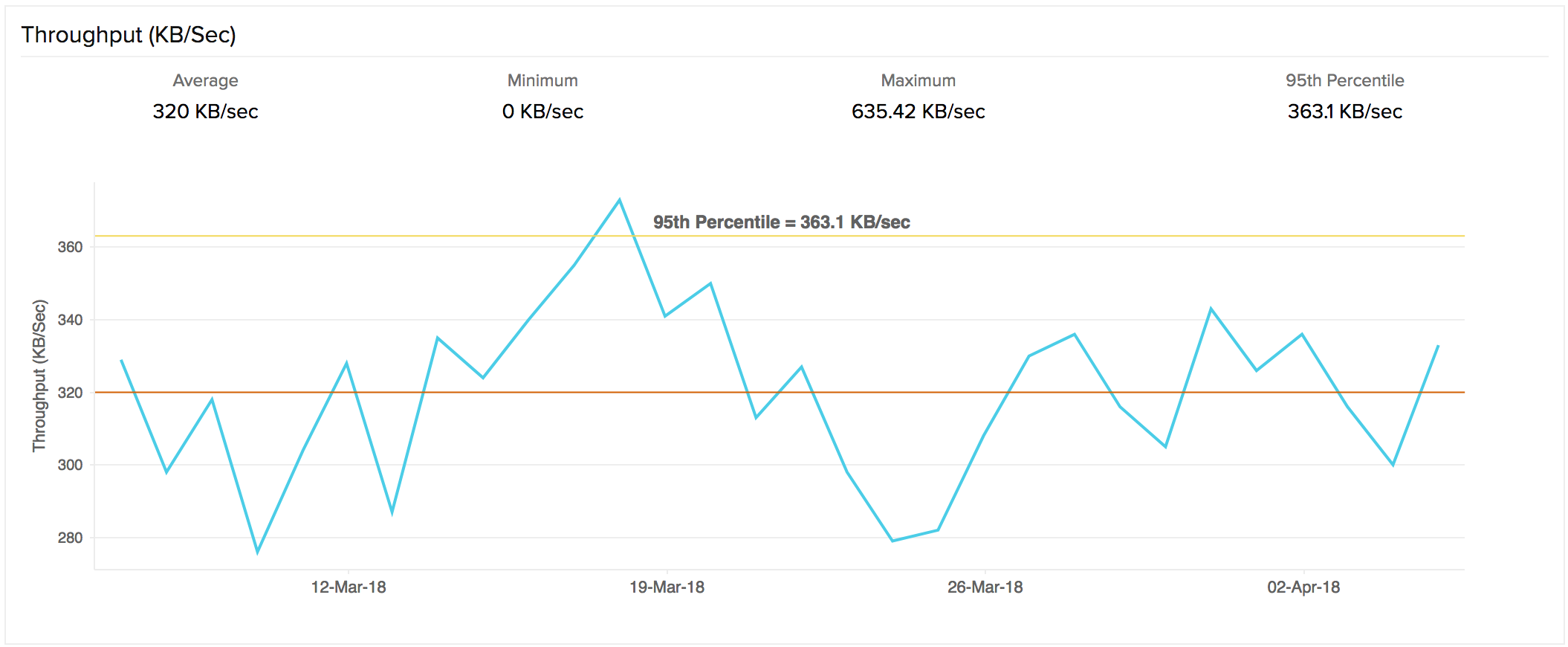Click the Throughput (KB/Sec) panel title

coord(129,35)
